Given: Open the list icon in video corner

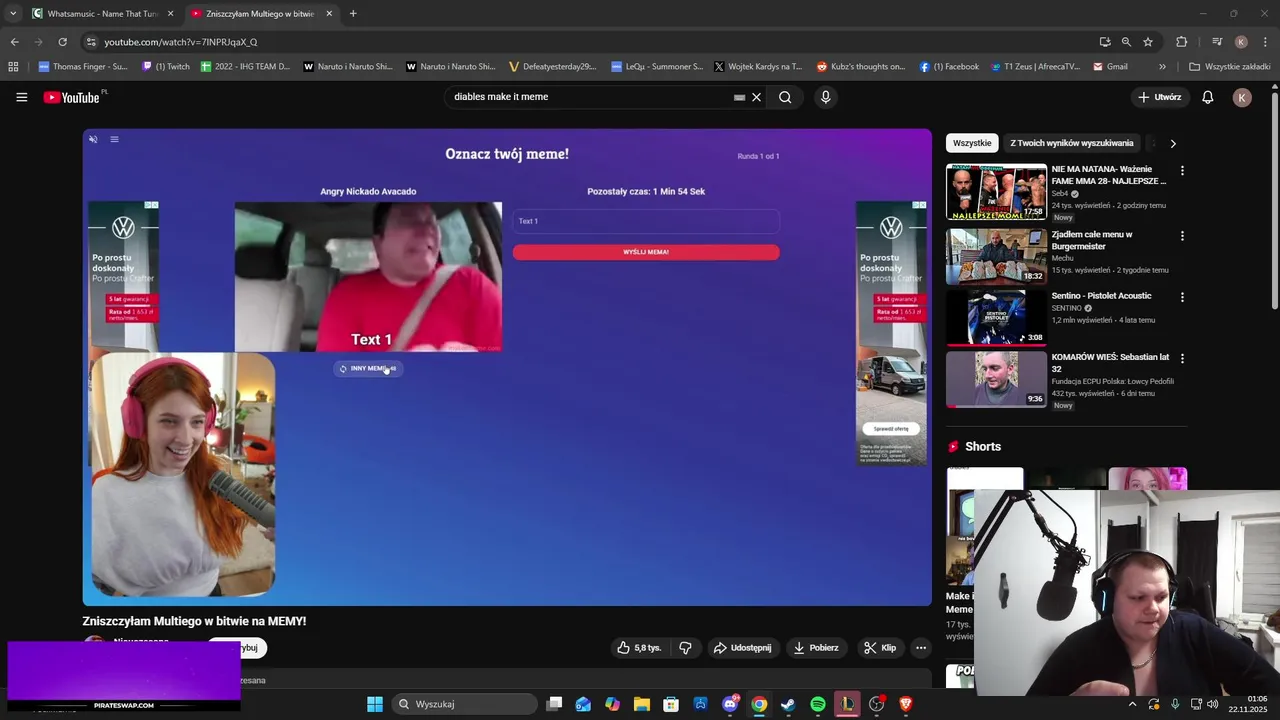Looking at the screenshot, I should [x=114, y=139].
